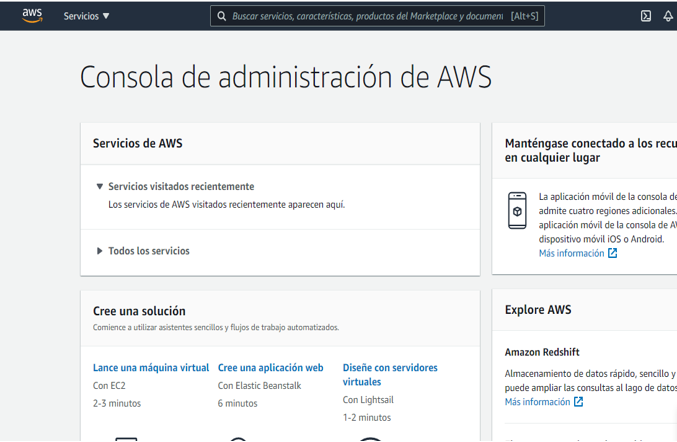Open Más información link under Amazon Redshift
677x442 pixels.
537,402
